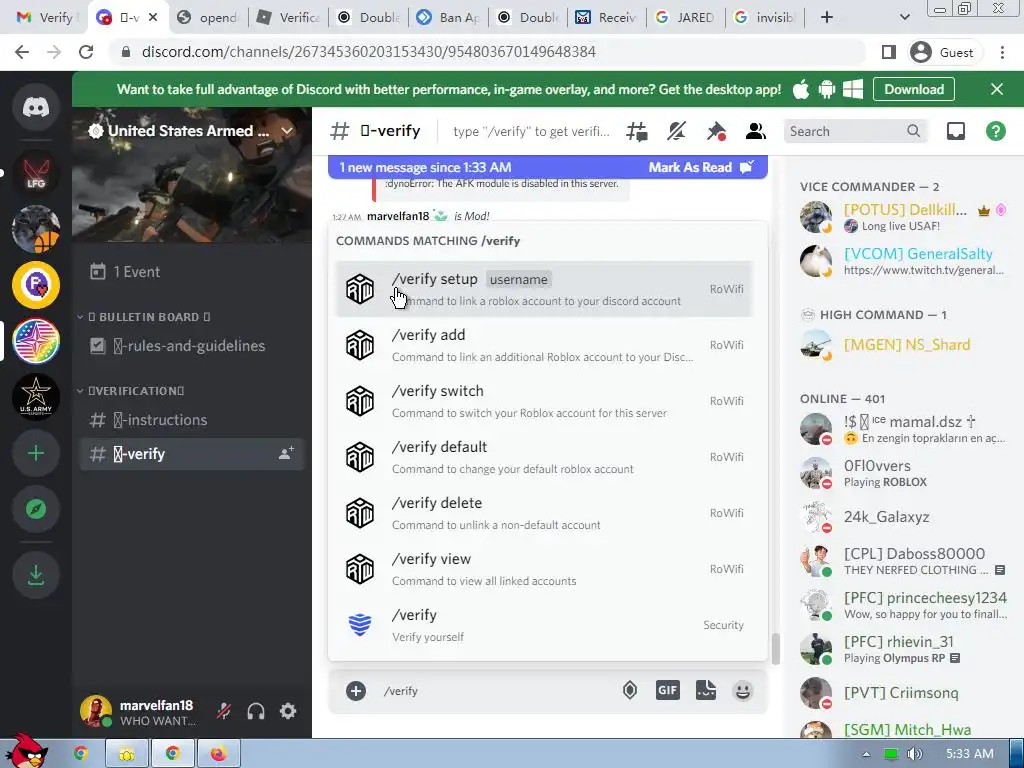Open a new Chrome tab

click(x=826, y=18)
